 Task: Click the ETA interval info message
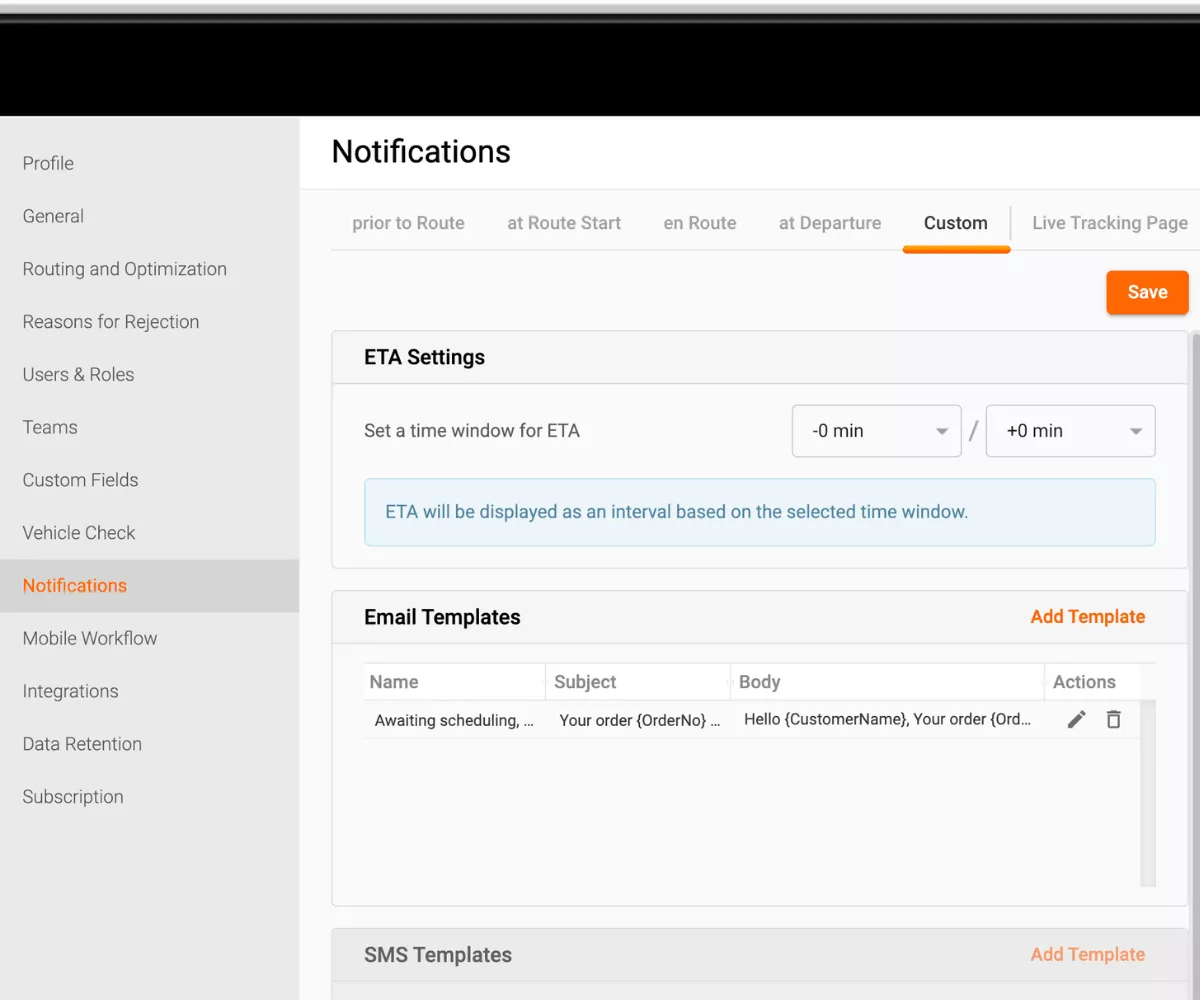pos(760,512)
